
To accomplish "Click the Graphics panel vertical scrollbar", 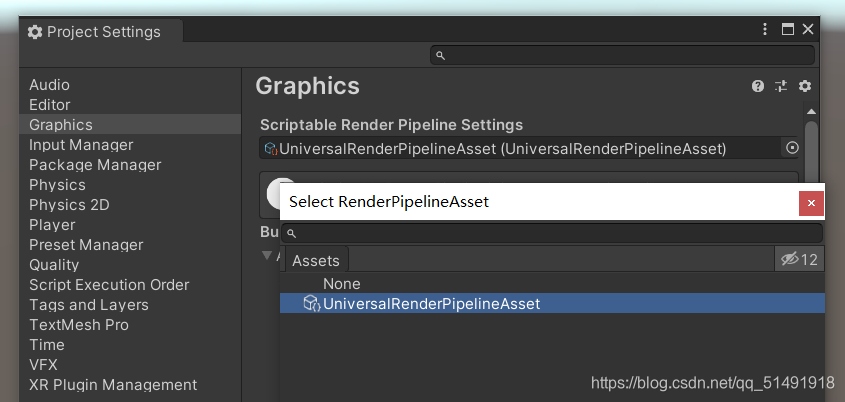I will (811, 151).
